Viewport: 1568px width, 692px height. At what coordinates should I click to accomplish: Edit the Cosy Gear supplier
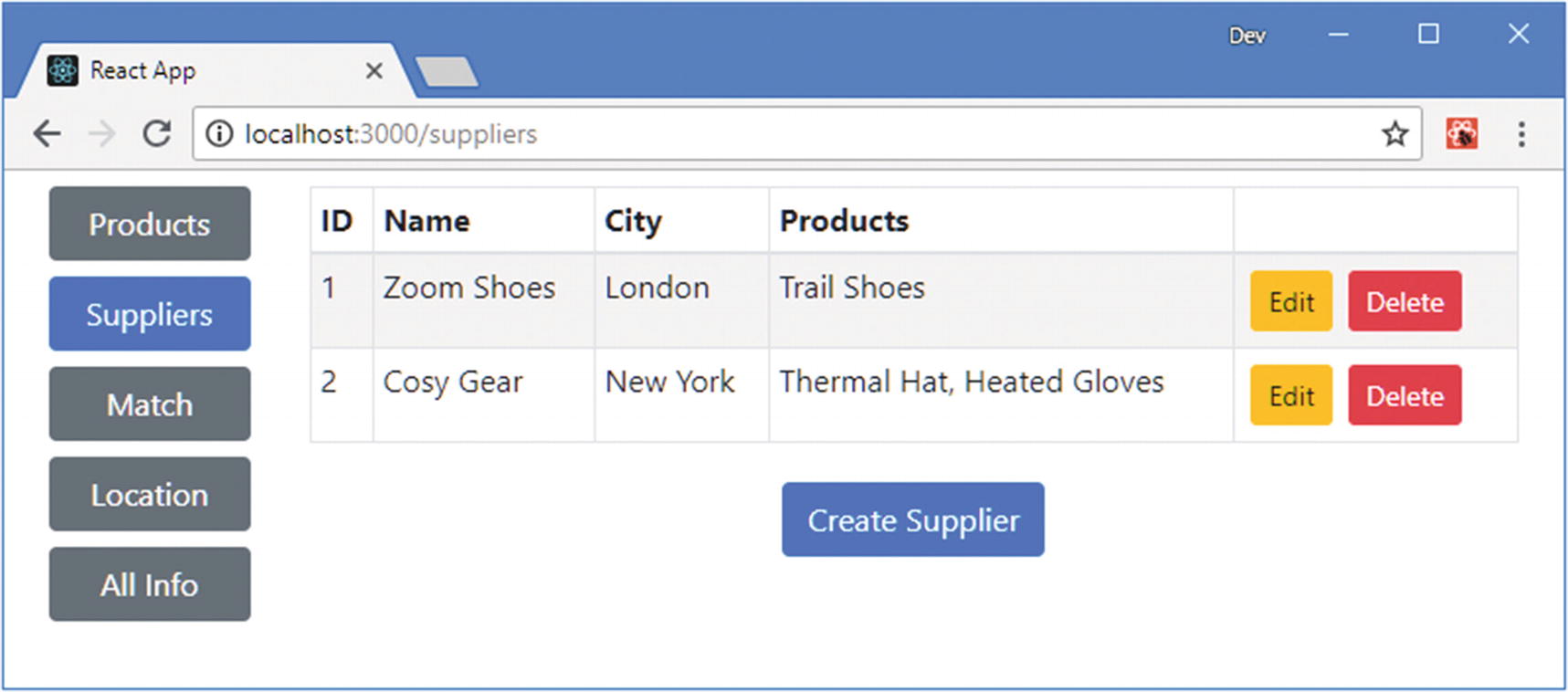point(1290,395)
